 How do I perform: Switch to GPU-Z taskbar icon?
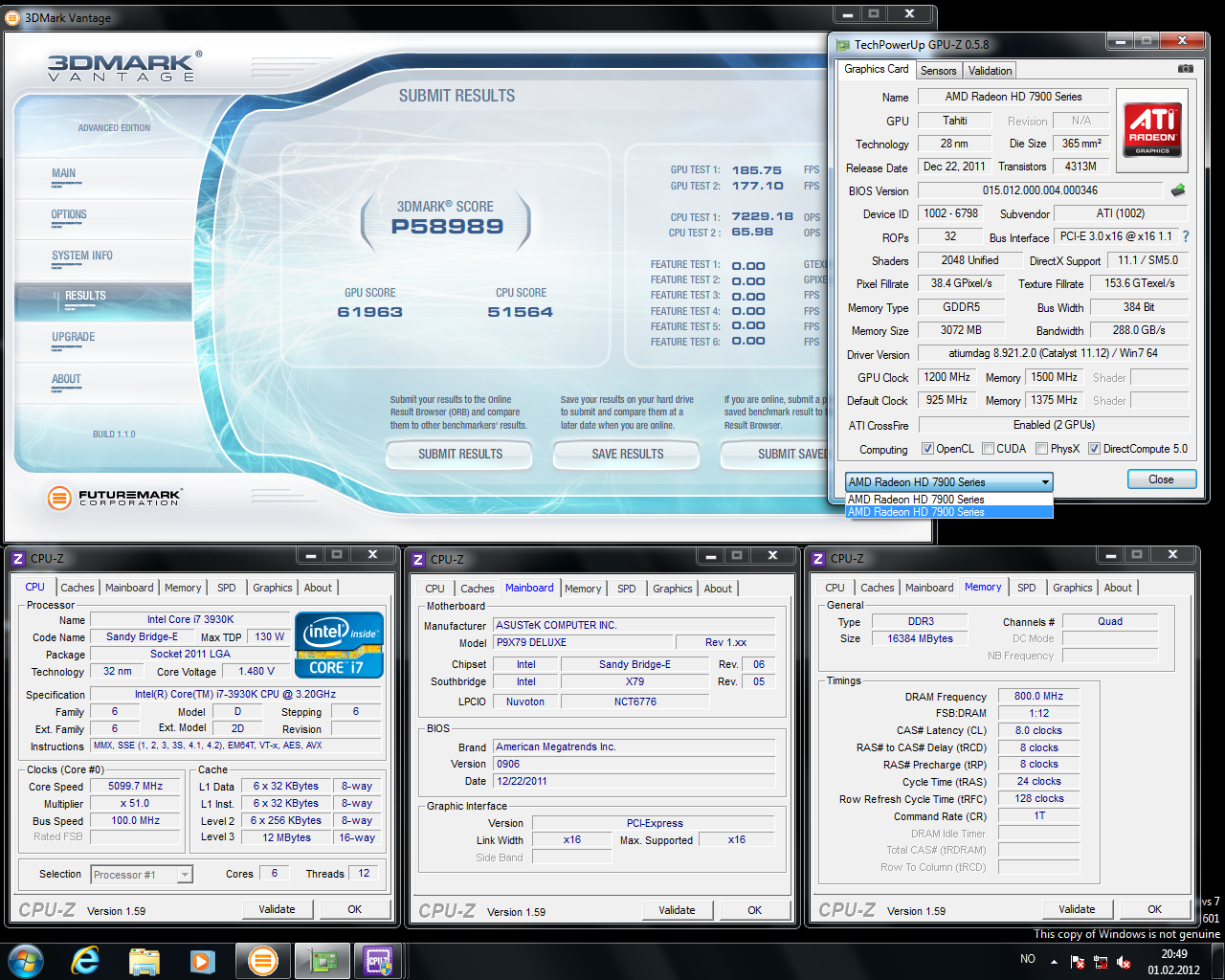click(322, 960)
